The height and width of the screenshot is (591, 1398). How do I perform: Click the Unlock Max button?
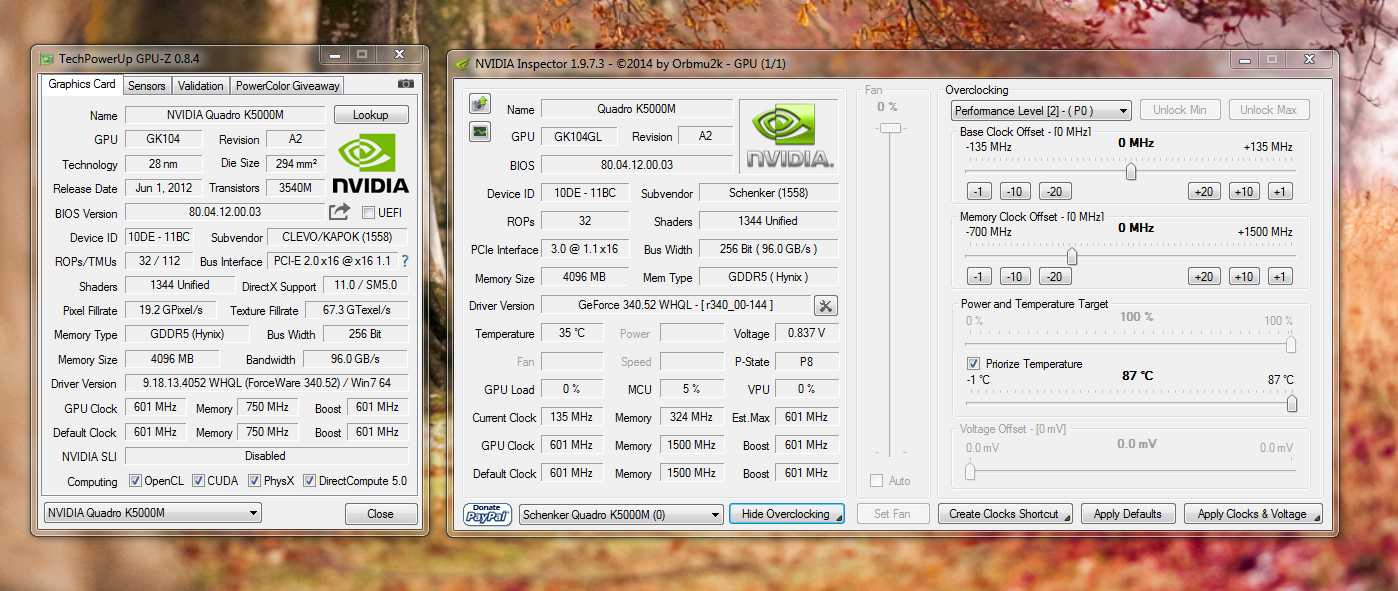click(x=1269, y=110)
